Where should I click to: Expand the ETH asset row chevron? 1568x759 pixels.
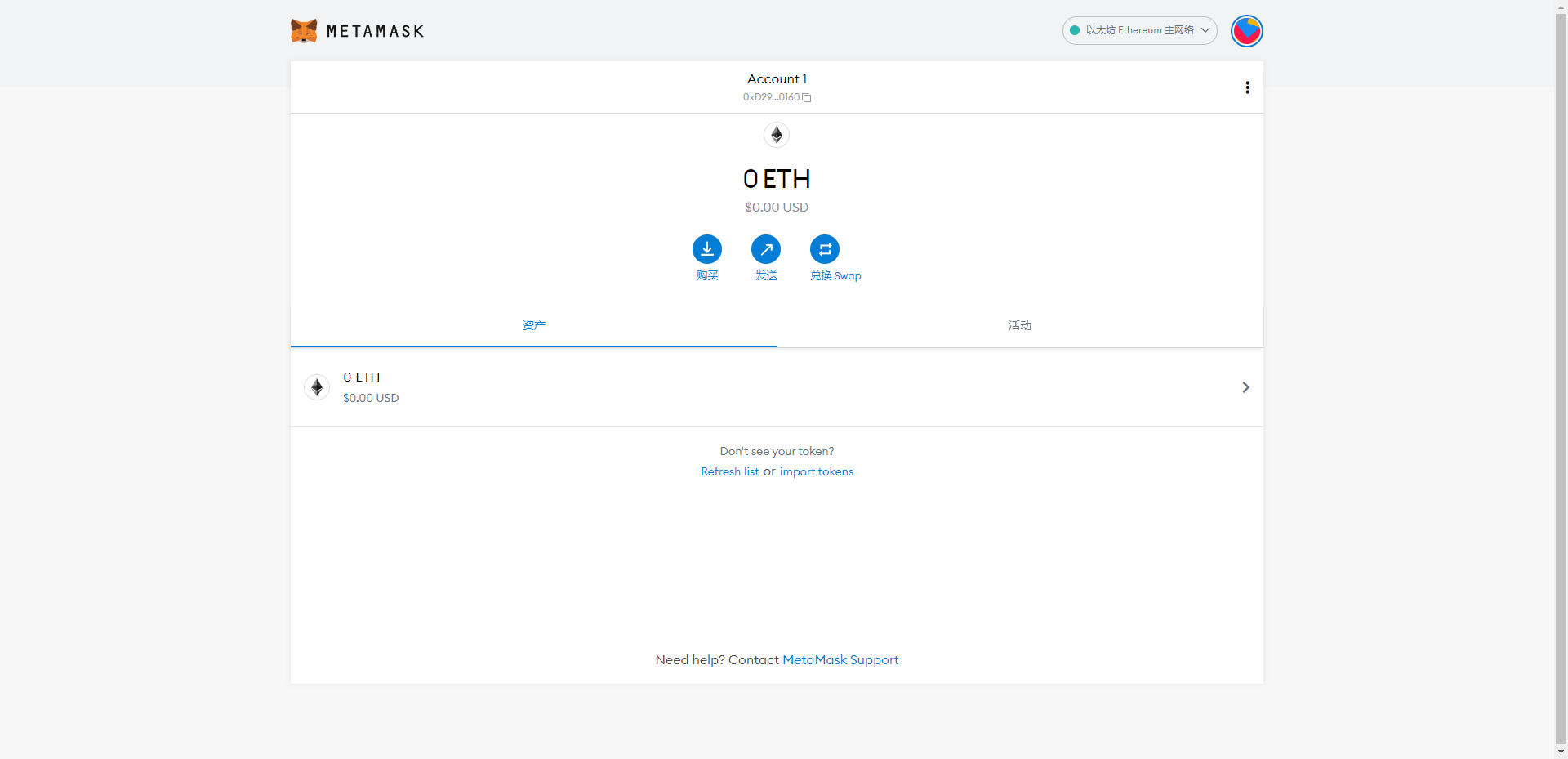click(x=1245, y=387)
